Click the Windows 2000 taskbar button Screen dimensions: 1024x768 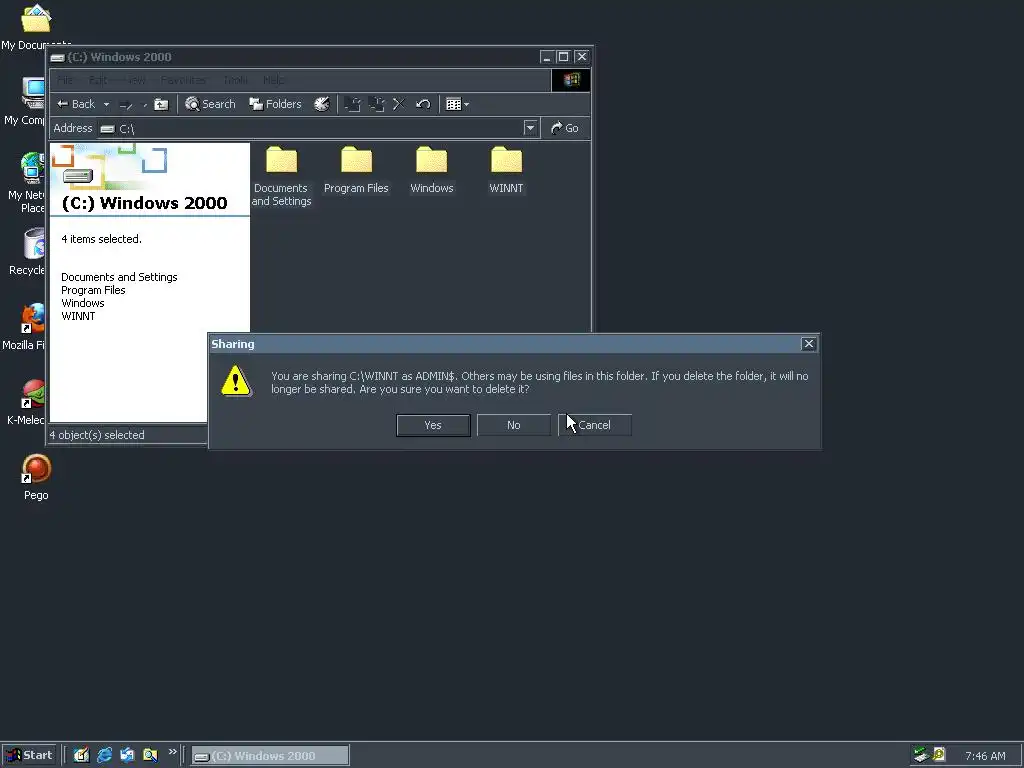pyautogui.click(x=270, y=756)
